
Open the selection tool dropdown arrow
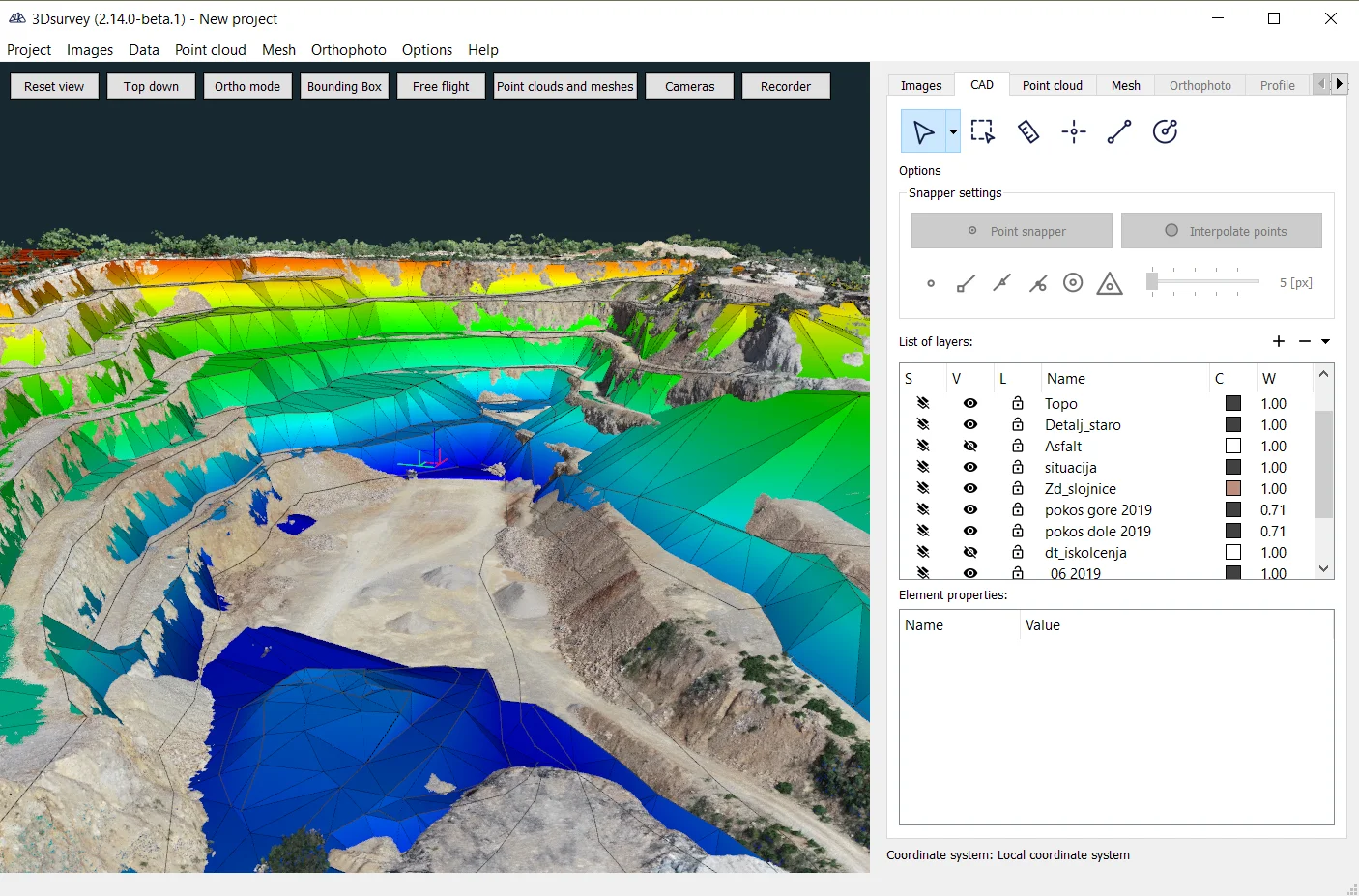coord(953,131)
